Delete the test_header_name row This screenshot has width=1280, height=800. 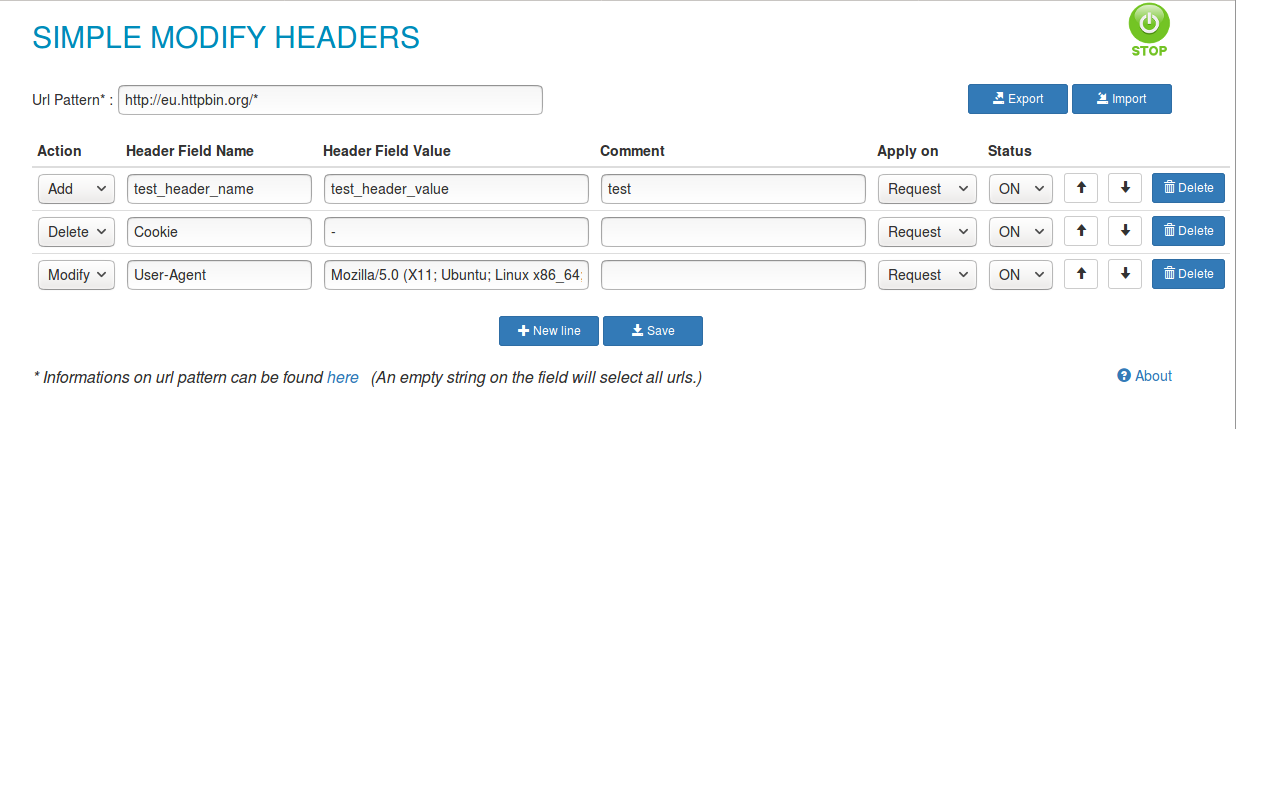pyautogui.click(x=1188, y=188)
